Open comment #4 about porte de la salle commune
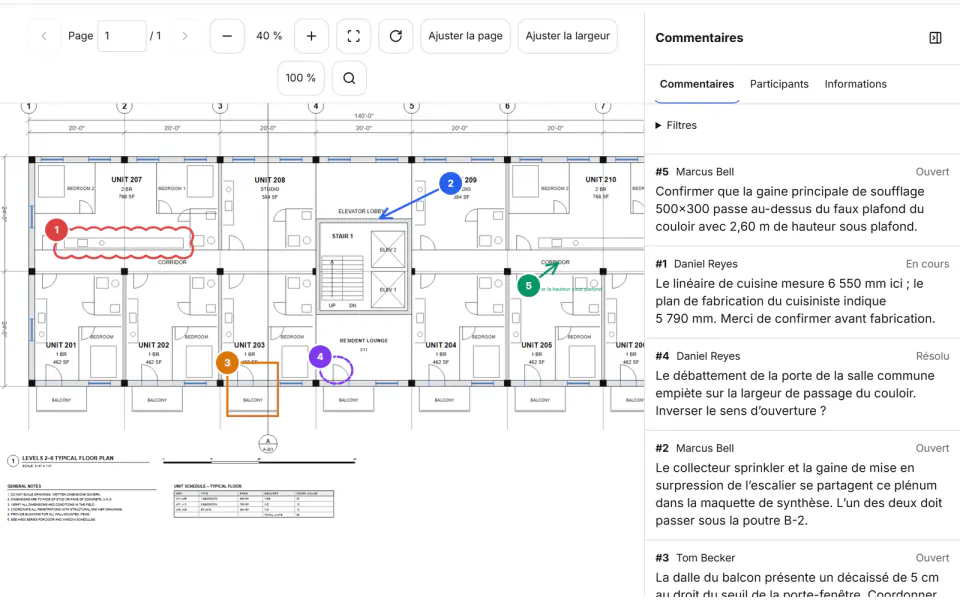 [802, 384]
